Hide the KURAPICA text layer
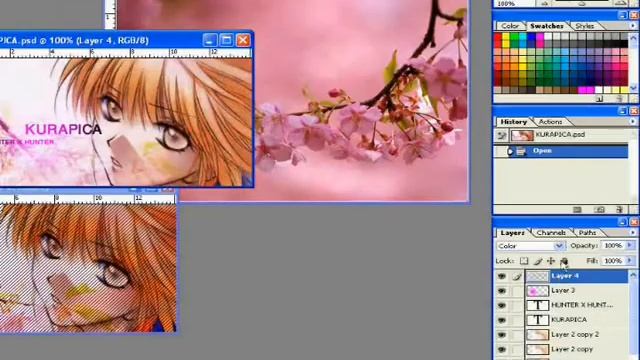Image resolution: width=640 pixels, height=360 pixels. tap(502, 320)
